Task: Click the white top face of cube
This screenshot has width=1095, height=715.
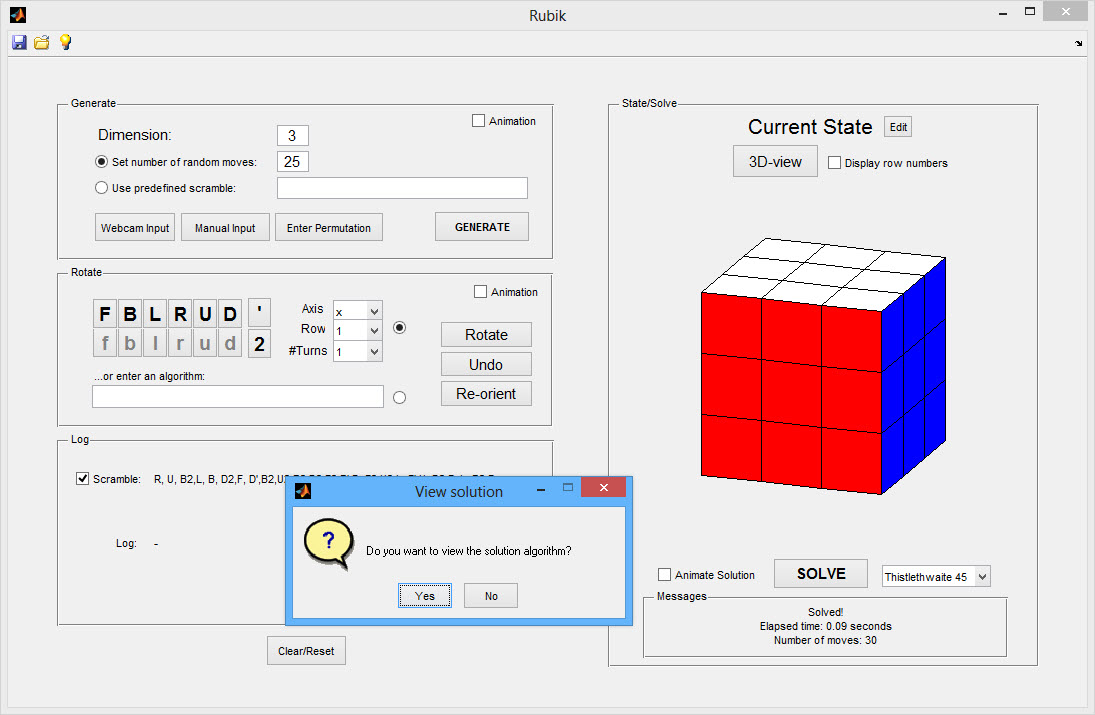Action: (x=824, y=274)
